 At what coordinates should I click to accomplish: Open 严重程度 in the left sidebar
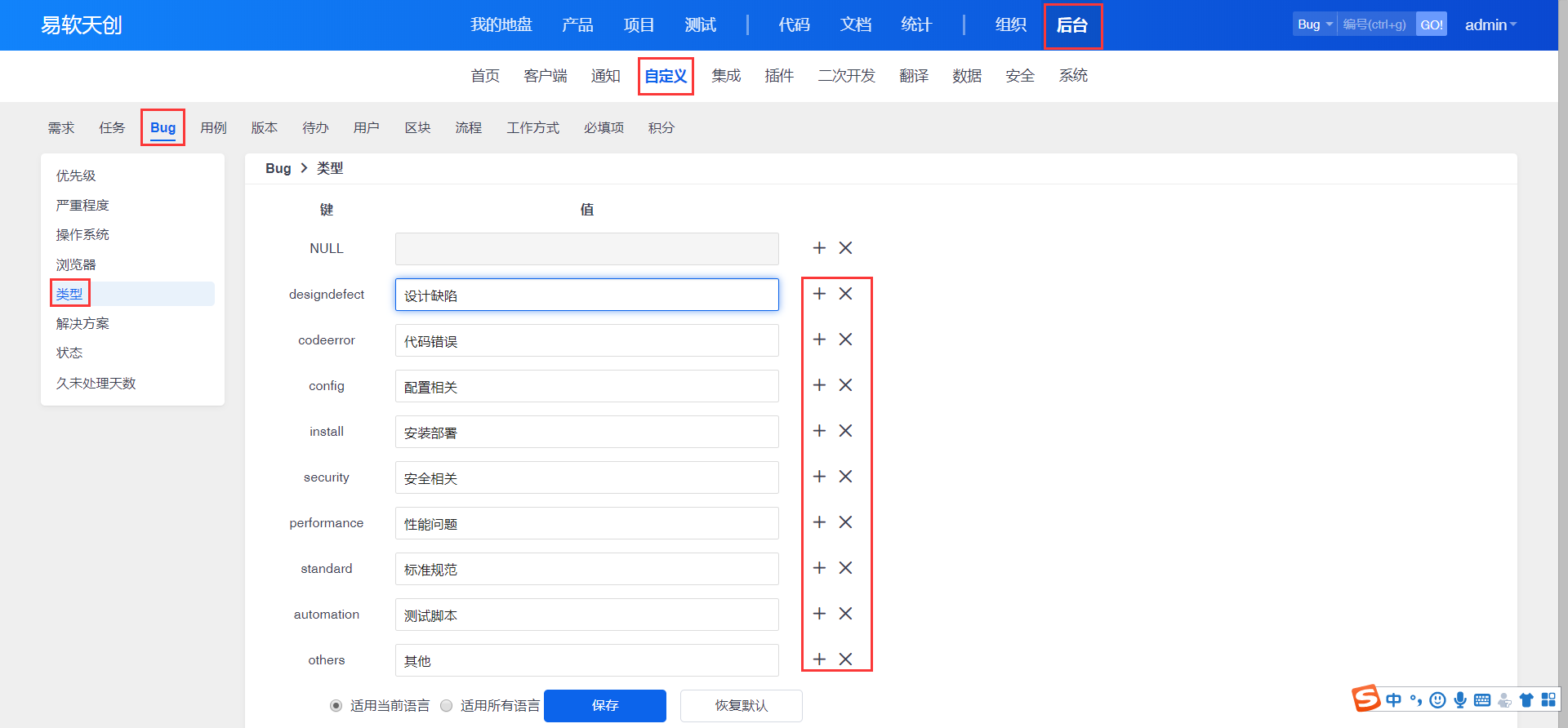(82, 206)
